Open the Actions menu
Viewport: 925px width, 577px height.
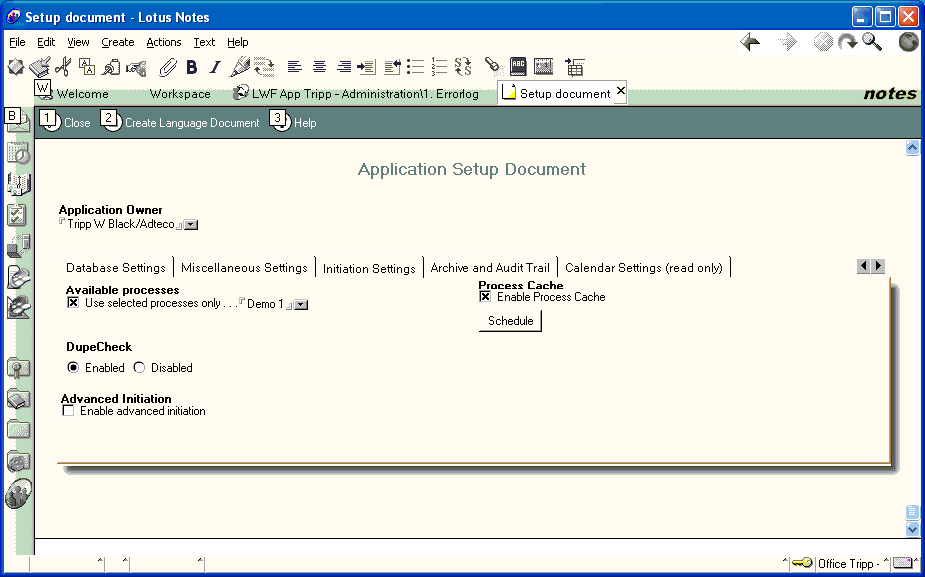coord(163,42)
